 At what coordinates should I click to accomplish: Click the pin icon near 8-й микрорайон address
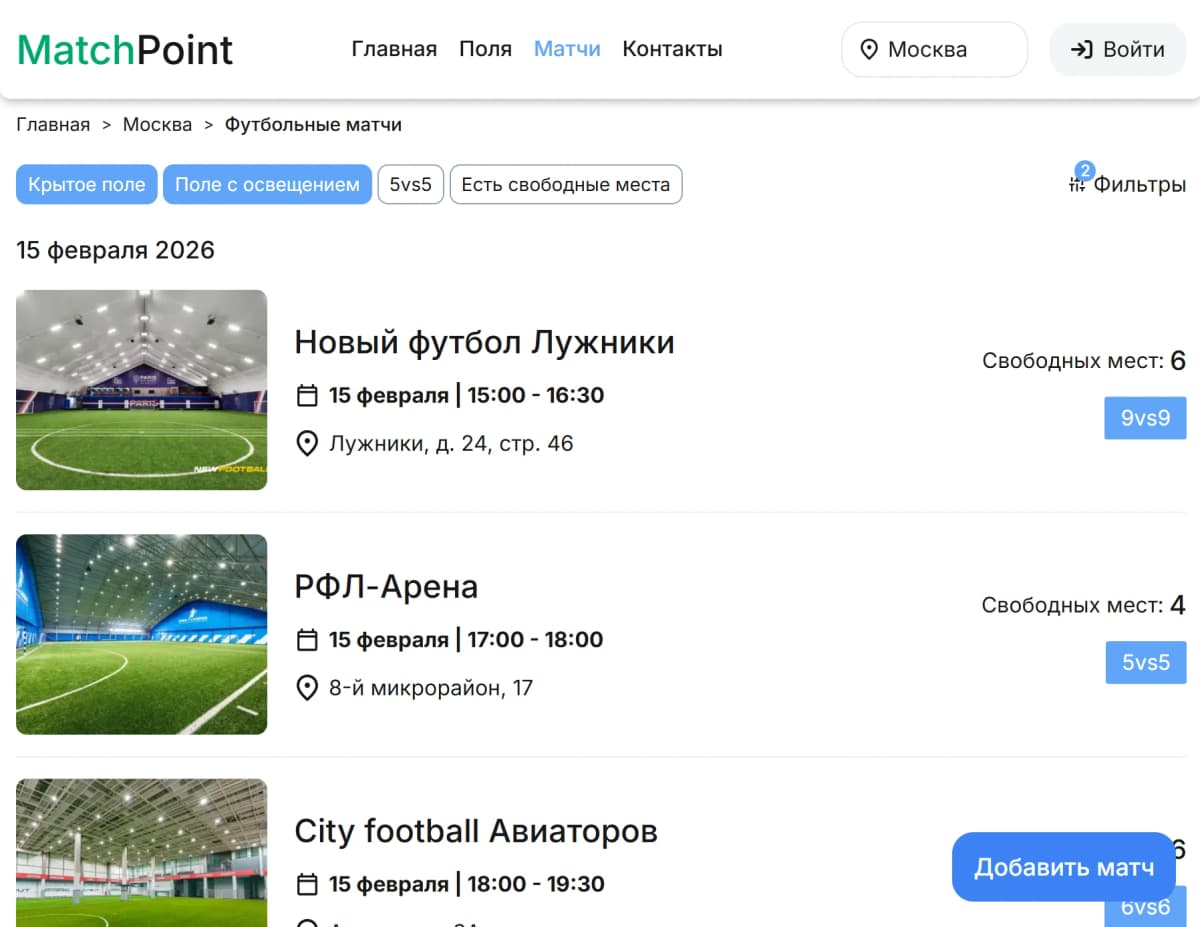pyautogui.click(x=307, y=688)
